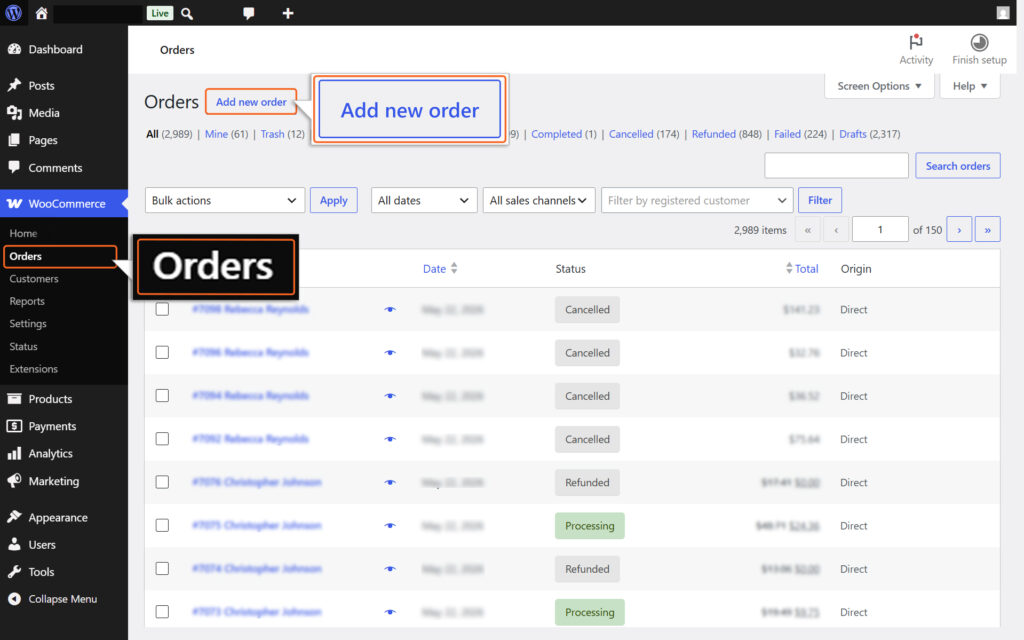Preview first Processing order via eye icon
This screenshot has width=1024, height=640.
[x=390, y=526]
